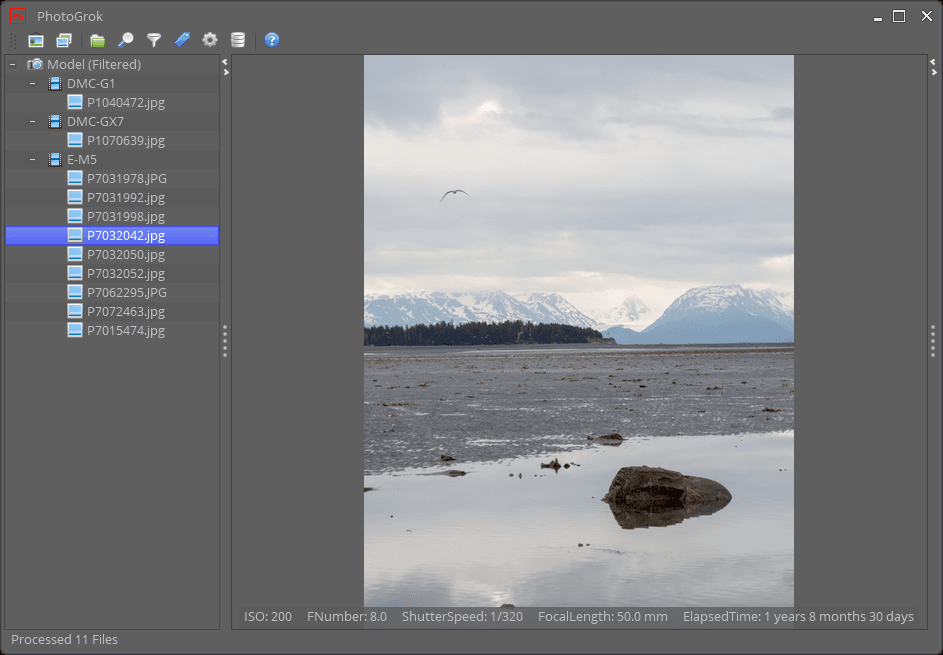Select P1070639.jpg file
Image resolution: width=943 pixels, height=655 pixels.
(x=125, y=141)
